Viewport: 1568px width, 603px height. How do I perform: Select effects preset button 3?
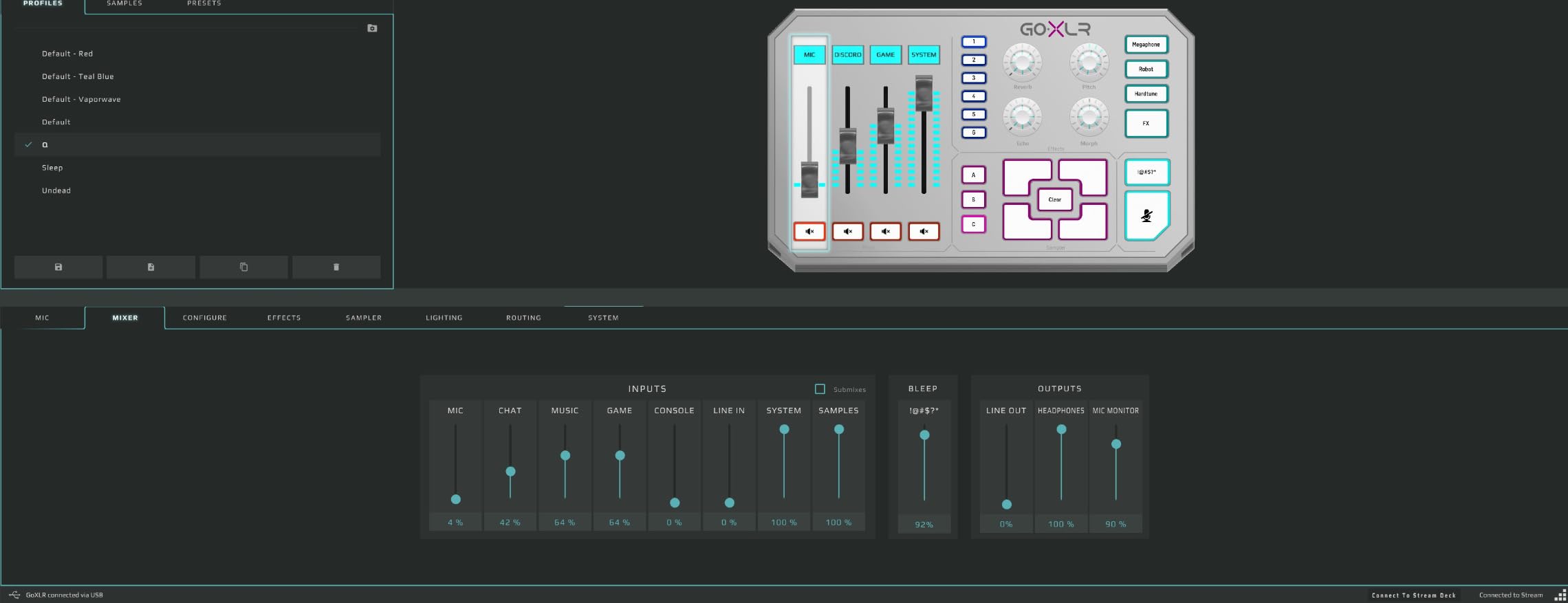point(974,78)
